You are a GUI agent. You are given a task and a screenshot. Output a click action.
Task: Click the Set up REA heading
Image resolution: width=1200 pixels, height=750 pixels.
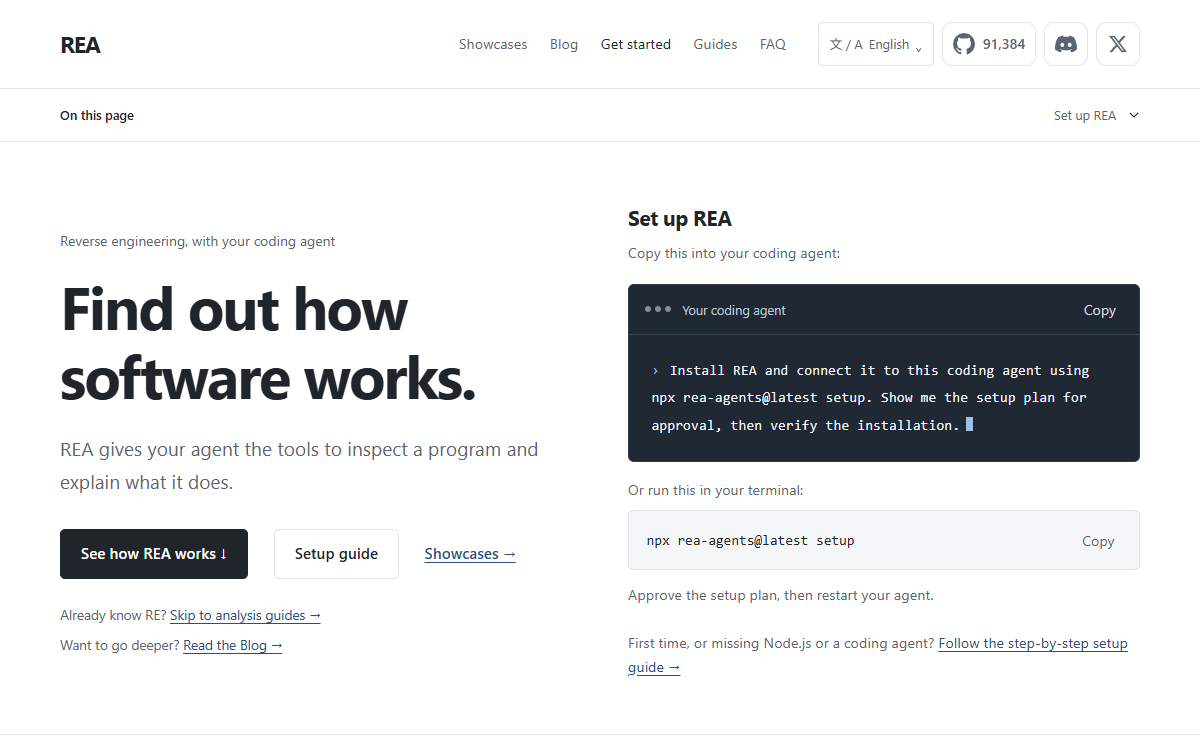680,219
